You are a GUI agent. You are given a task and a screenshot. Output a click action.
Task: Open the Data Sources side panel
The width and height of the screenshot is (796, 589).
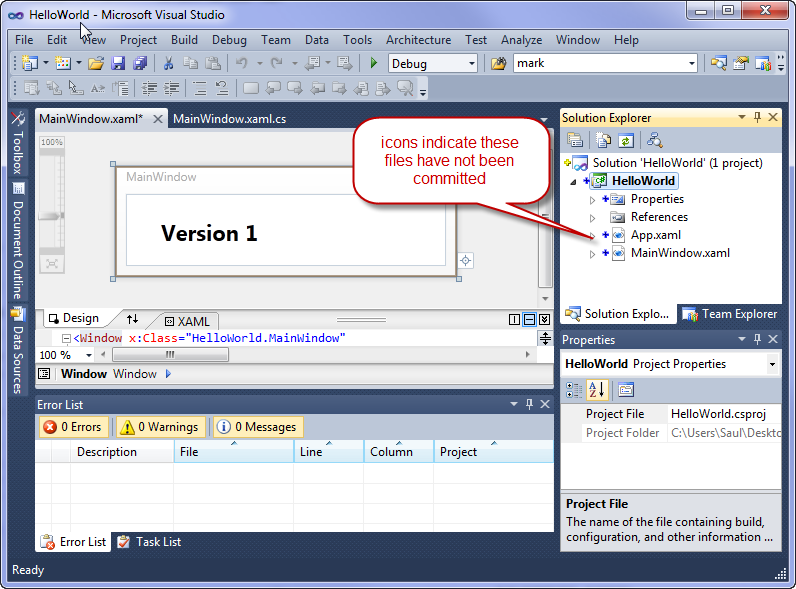tap(18, 351)
